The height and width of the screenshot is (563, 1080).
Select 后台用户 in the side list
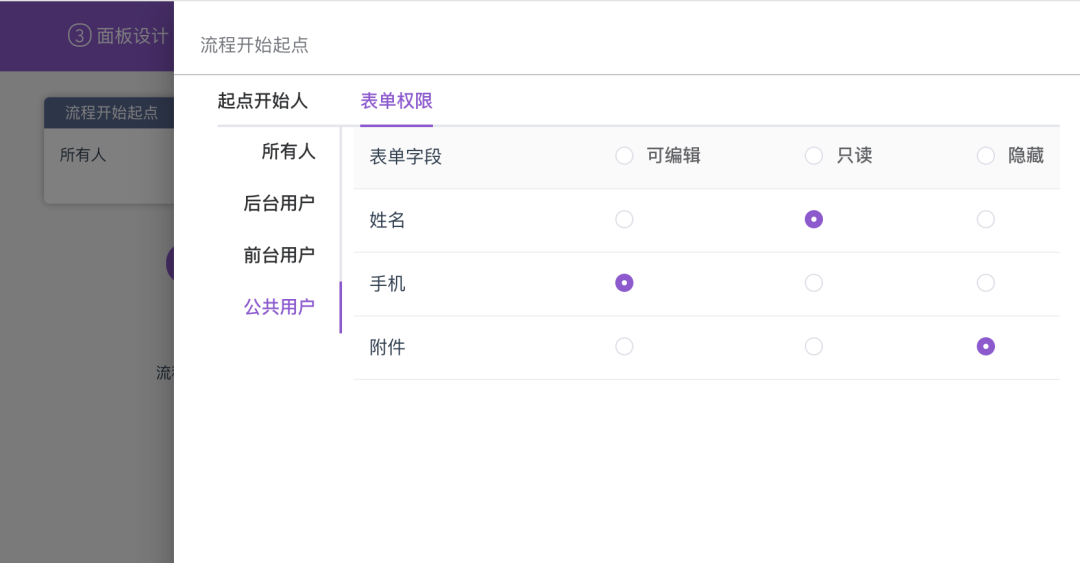tap(279, 204)
